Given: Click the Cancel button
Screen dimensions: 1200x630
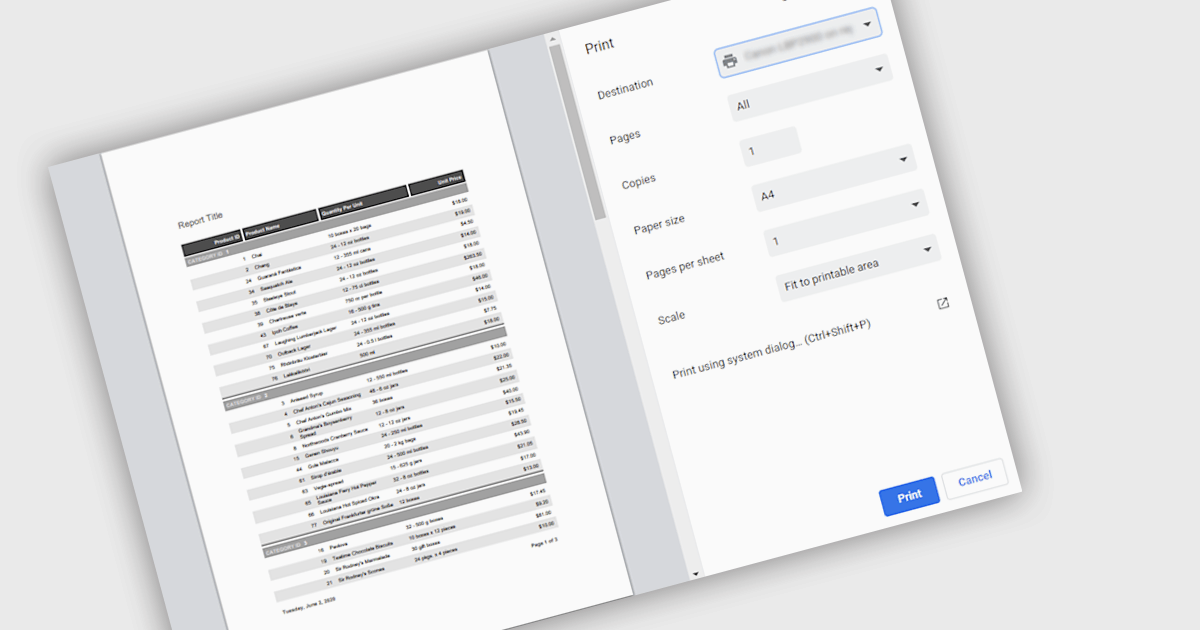Looking at the screenshot, I should pos(974,481).
